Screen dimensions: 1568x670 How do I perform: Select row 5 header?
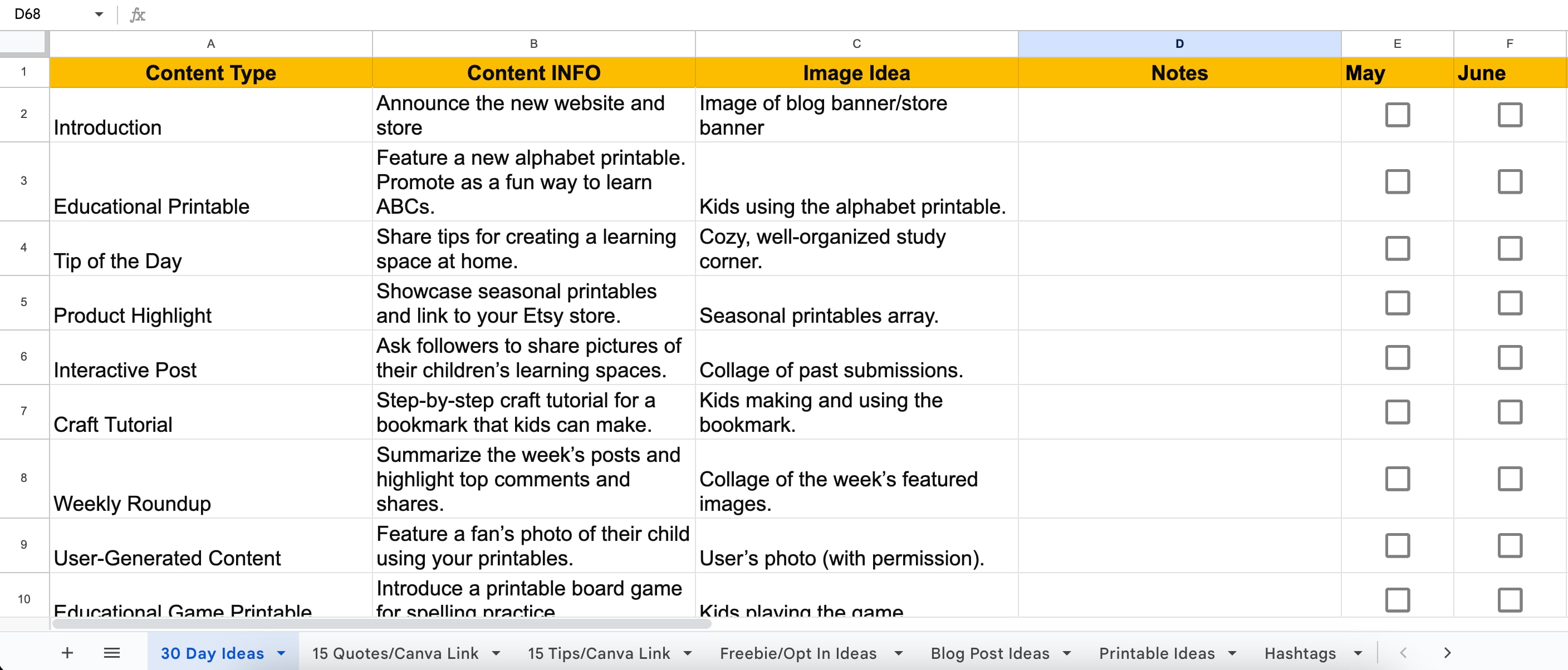point(24,302)
